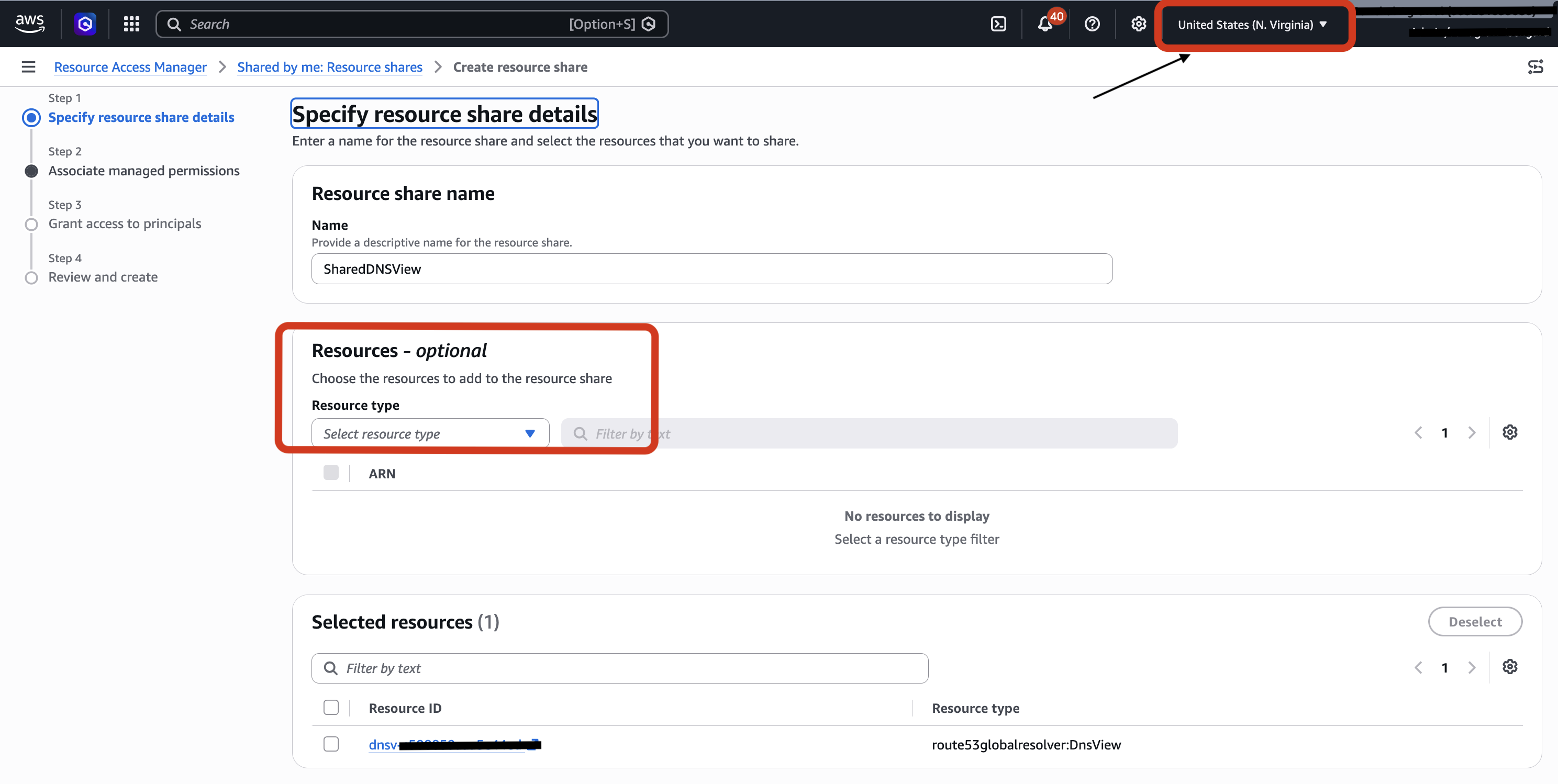Click the top search bar
Screen dimensions: 1558x784
click(412, 24)
